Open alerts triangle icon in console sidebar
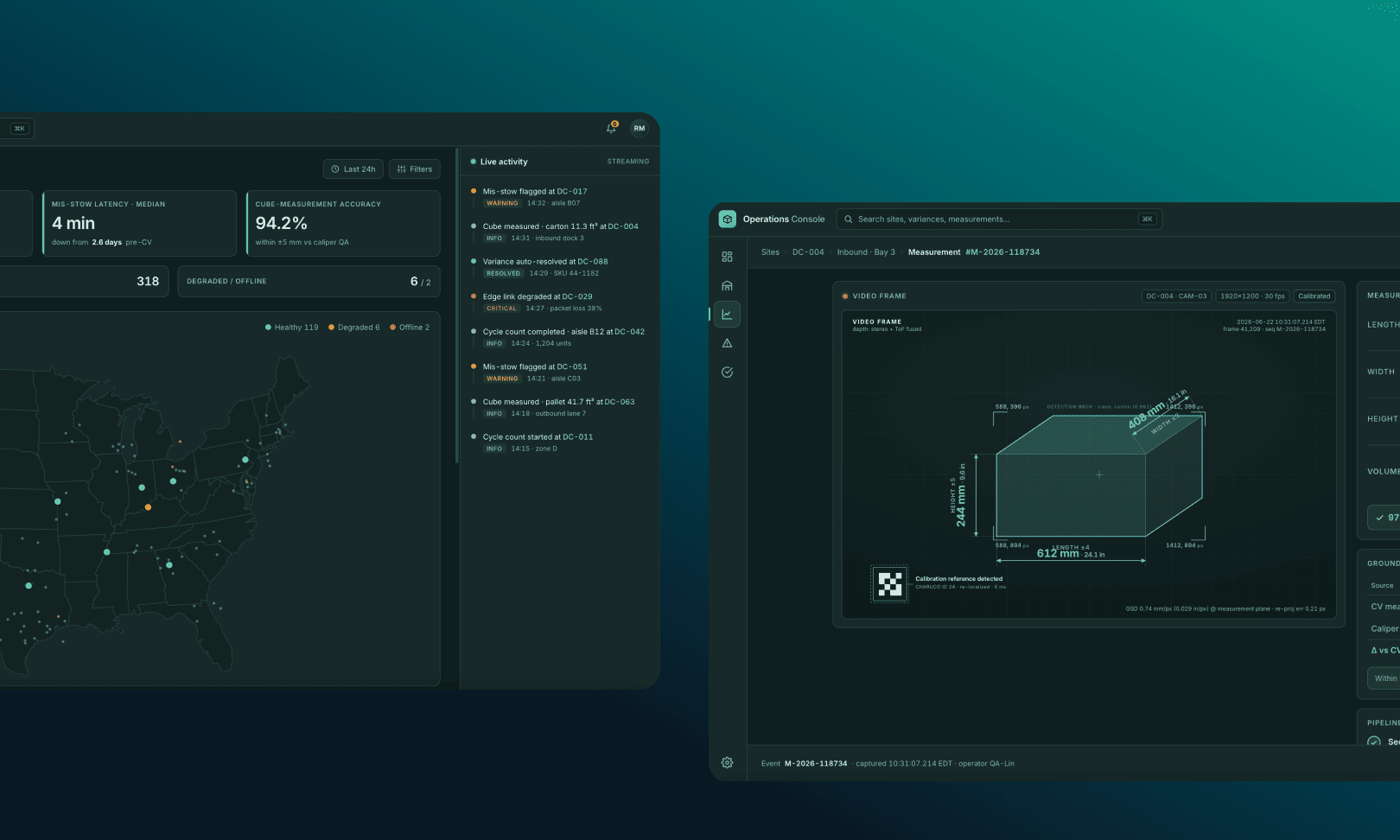 727,343
